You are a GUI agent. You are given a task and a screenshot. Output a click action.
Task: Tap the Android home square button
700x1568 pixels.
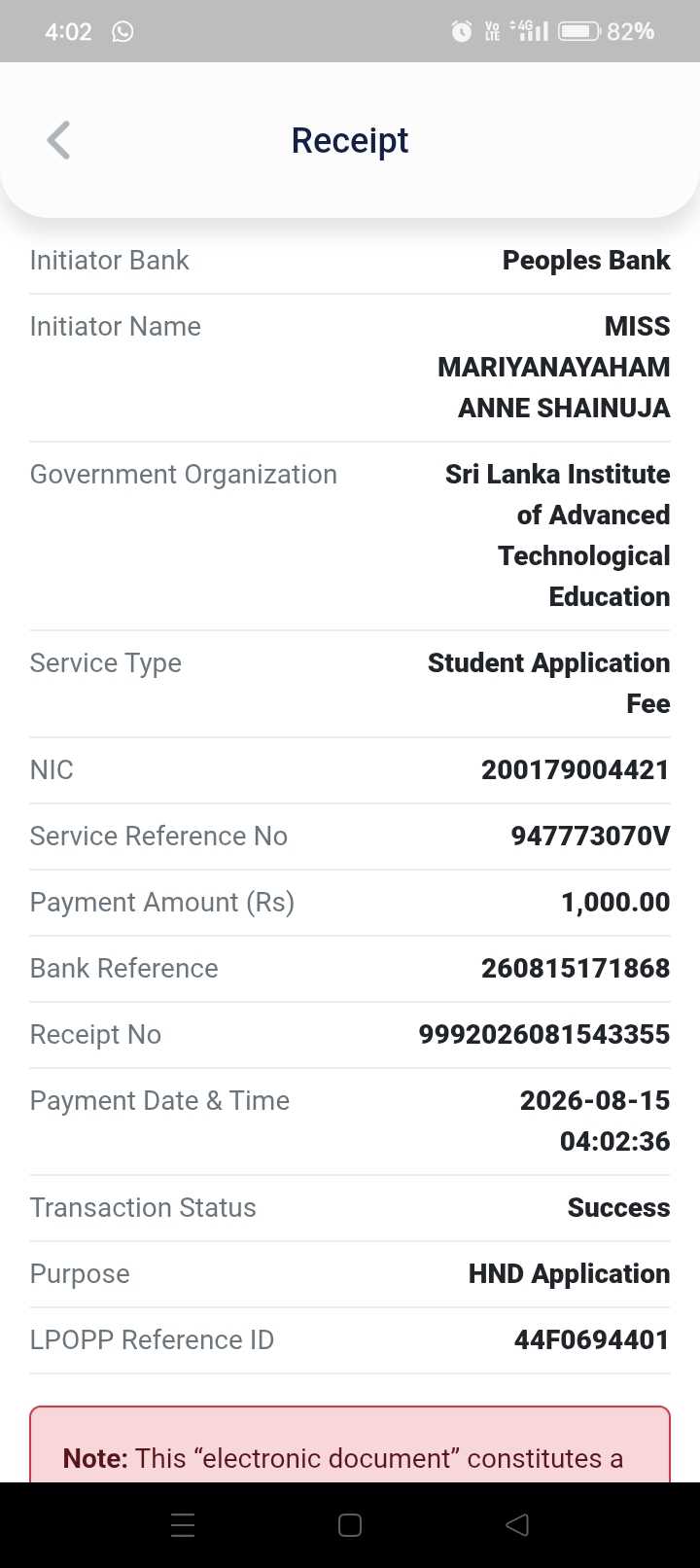[350, 1524]
